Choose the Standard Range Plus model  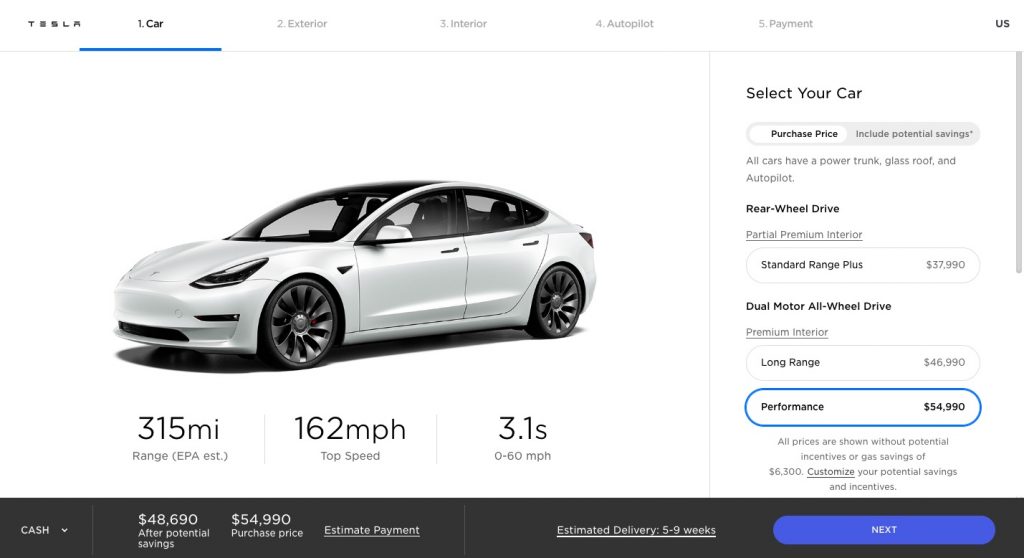click(863, 265)
